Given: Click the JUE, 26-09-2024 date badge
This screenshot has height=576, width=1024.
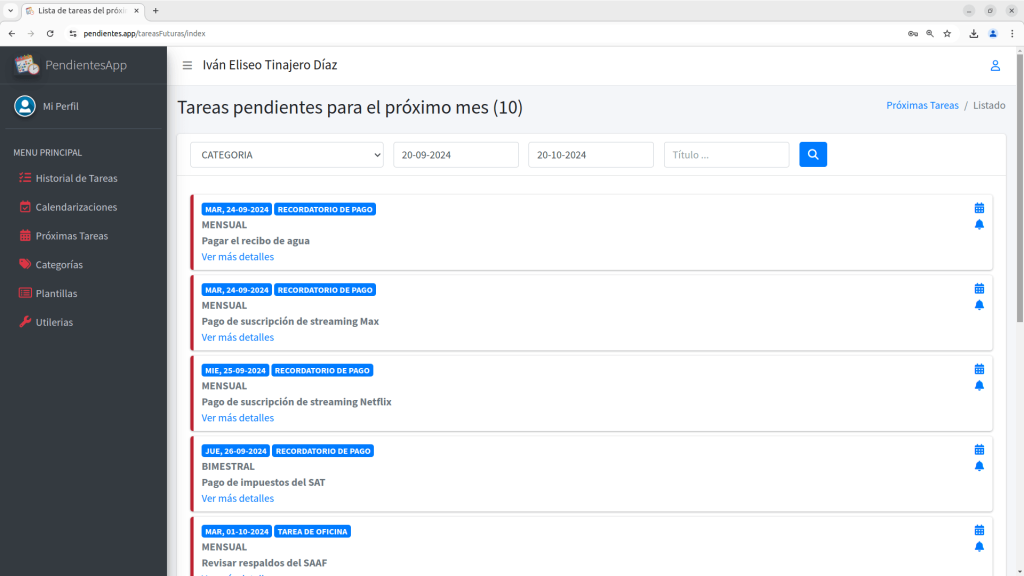Looking at the screenshot, I should (236, 451).
